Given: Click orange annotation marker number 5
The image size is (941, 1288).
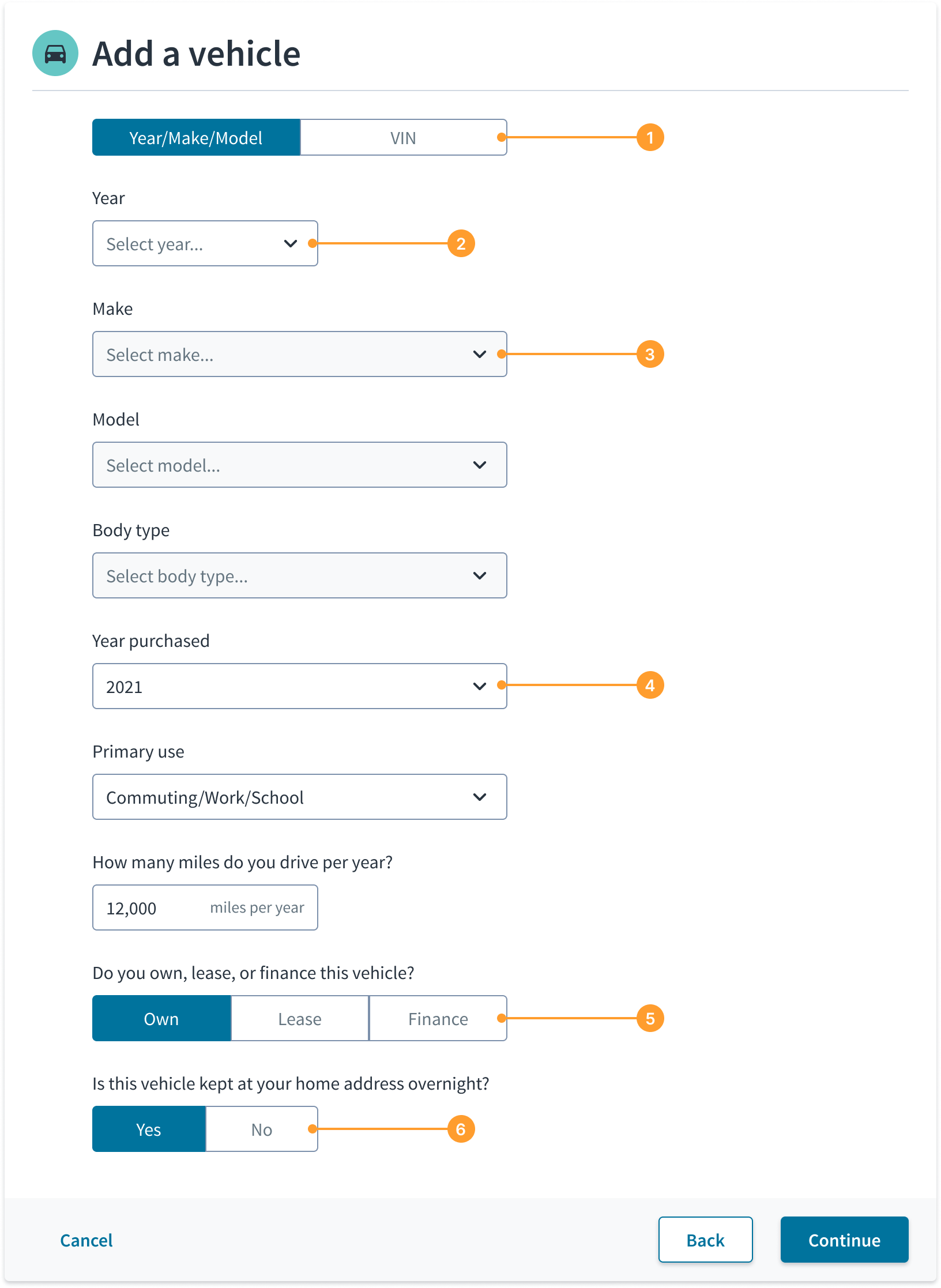Looking at the screenshot, I should tap(650, 1018).
